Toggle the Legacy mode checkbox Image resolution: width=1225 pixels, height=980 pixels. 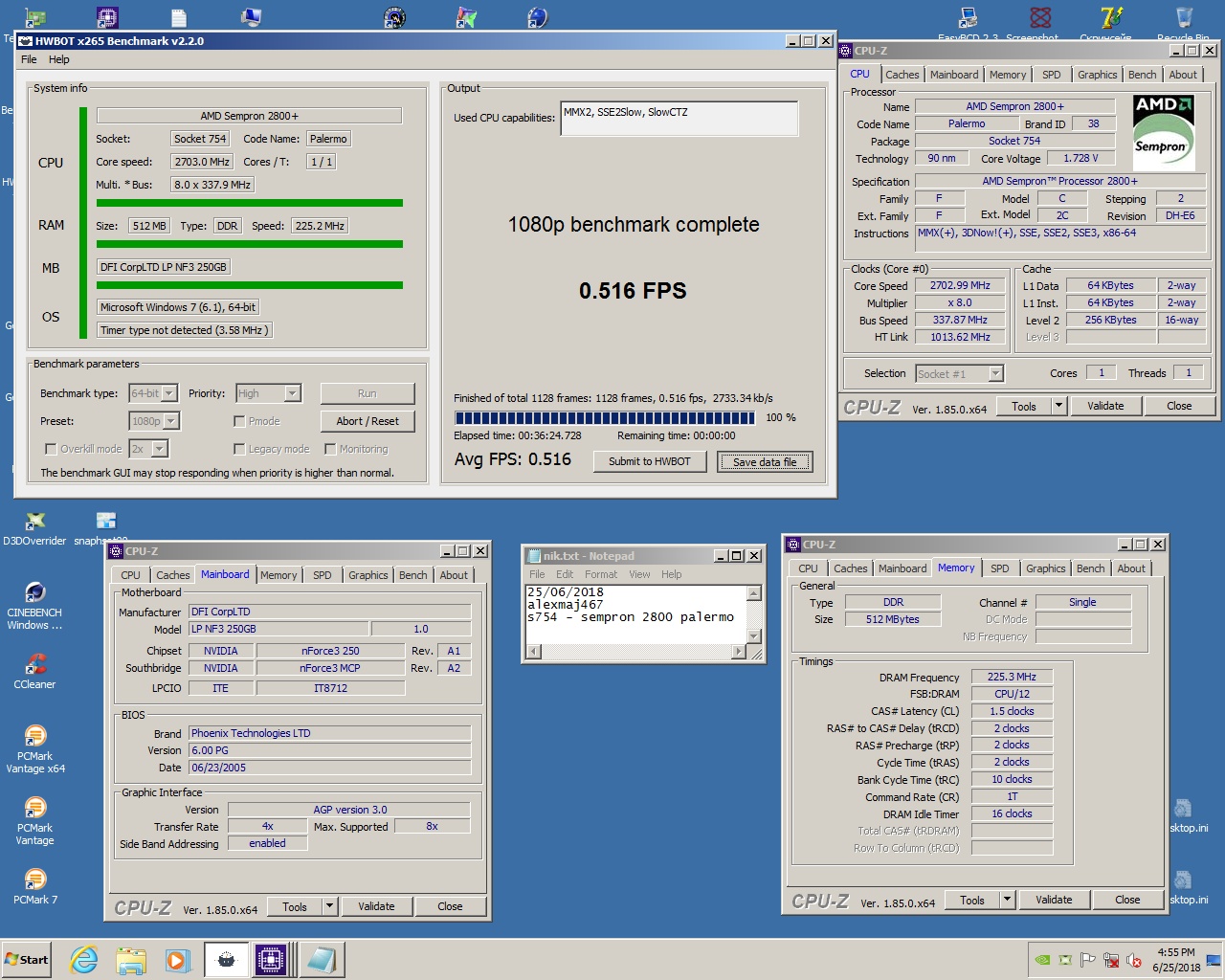[239, 449]
